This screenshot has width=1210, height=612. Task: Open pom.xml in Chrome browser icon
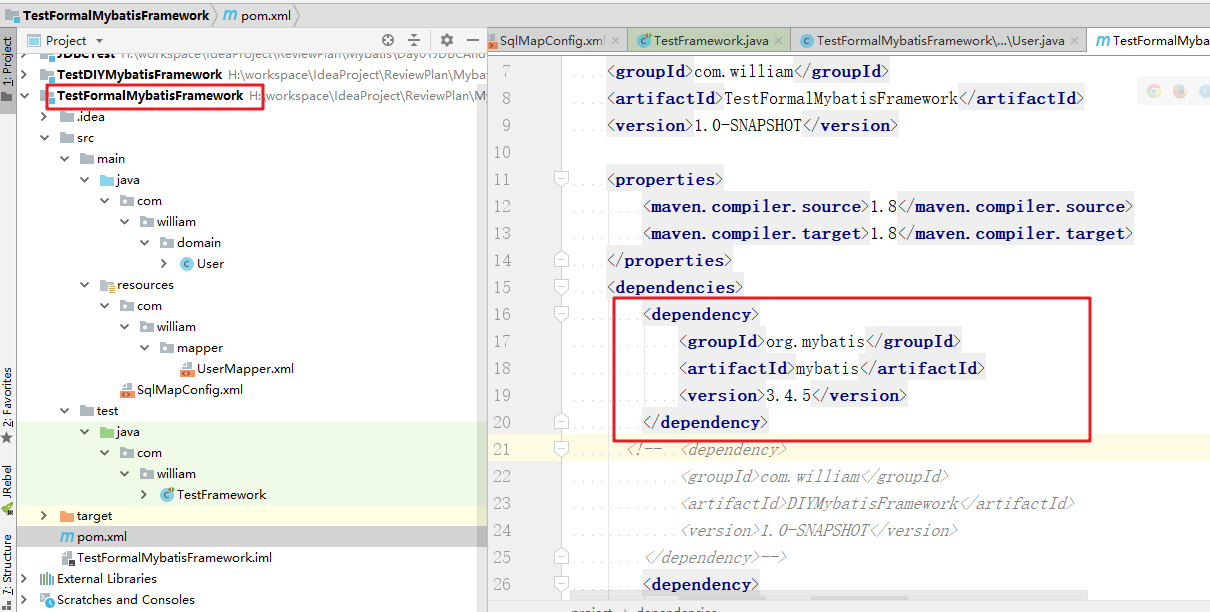pos(1154,91)
